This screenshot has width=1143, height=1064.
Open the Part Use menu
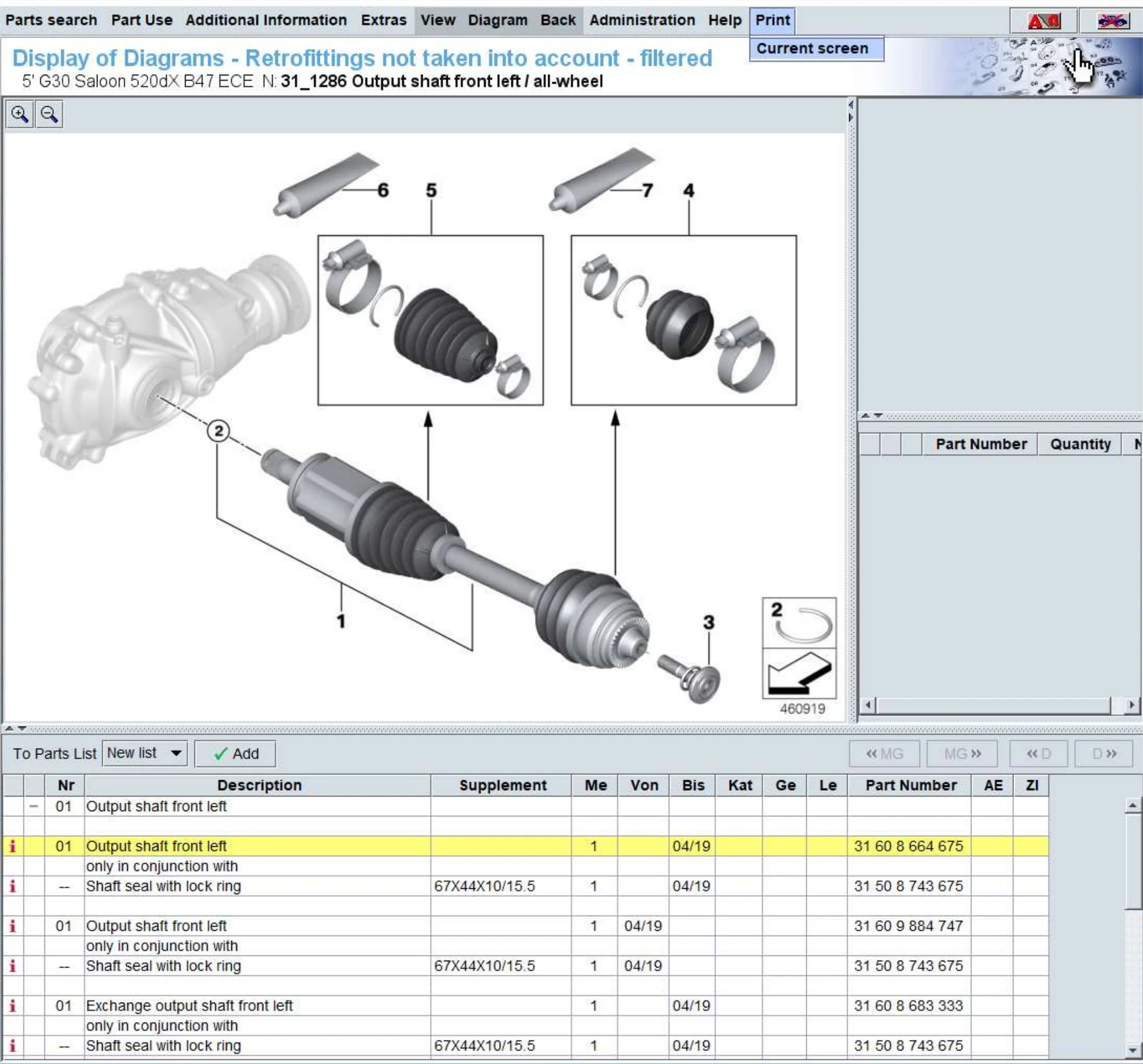142,20
